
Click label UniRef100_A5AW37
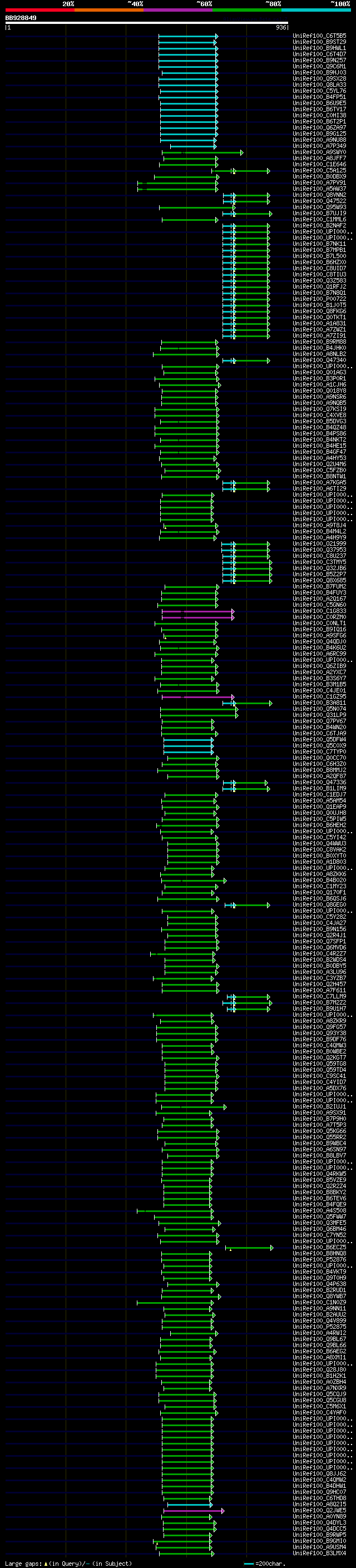point(319,189)
